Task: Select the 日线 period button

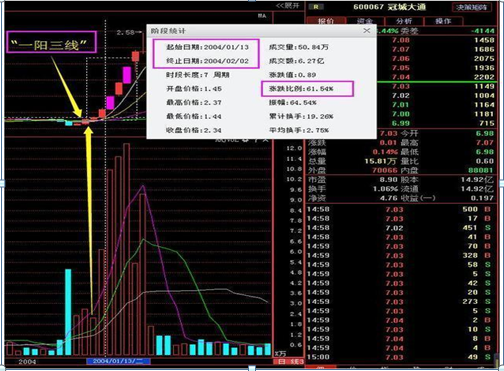Action: (x=289, y=361)
